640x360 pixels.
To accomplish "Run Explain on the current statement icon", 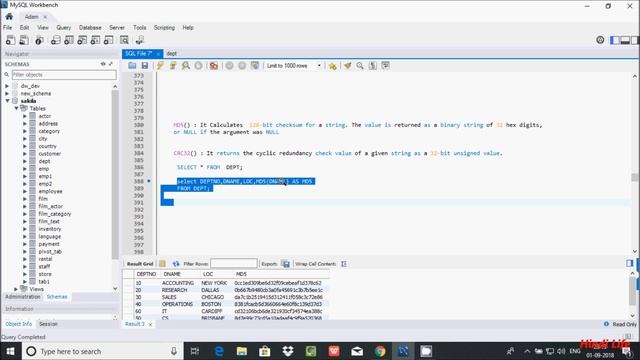I will (x=186, y=66).
